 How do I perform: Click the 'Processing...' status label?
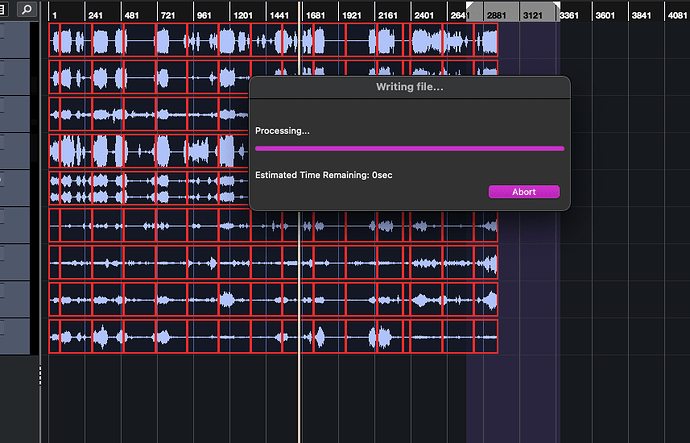tap(283, 131)
